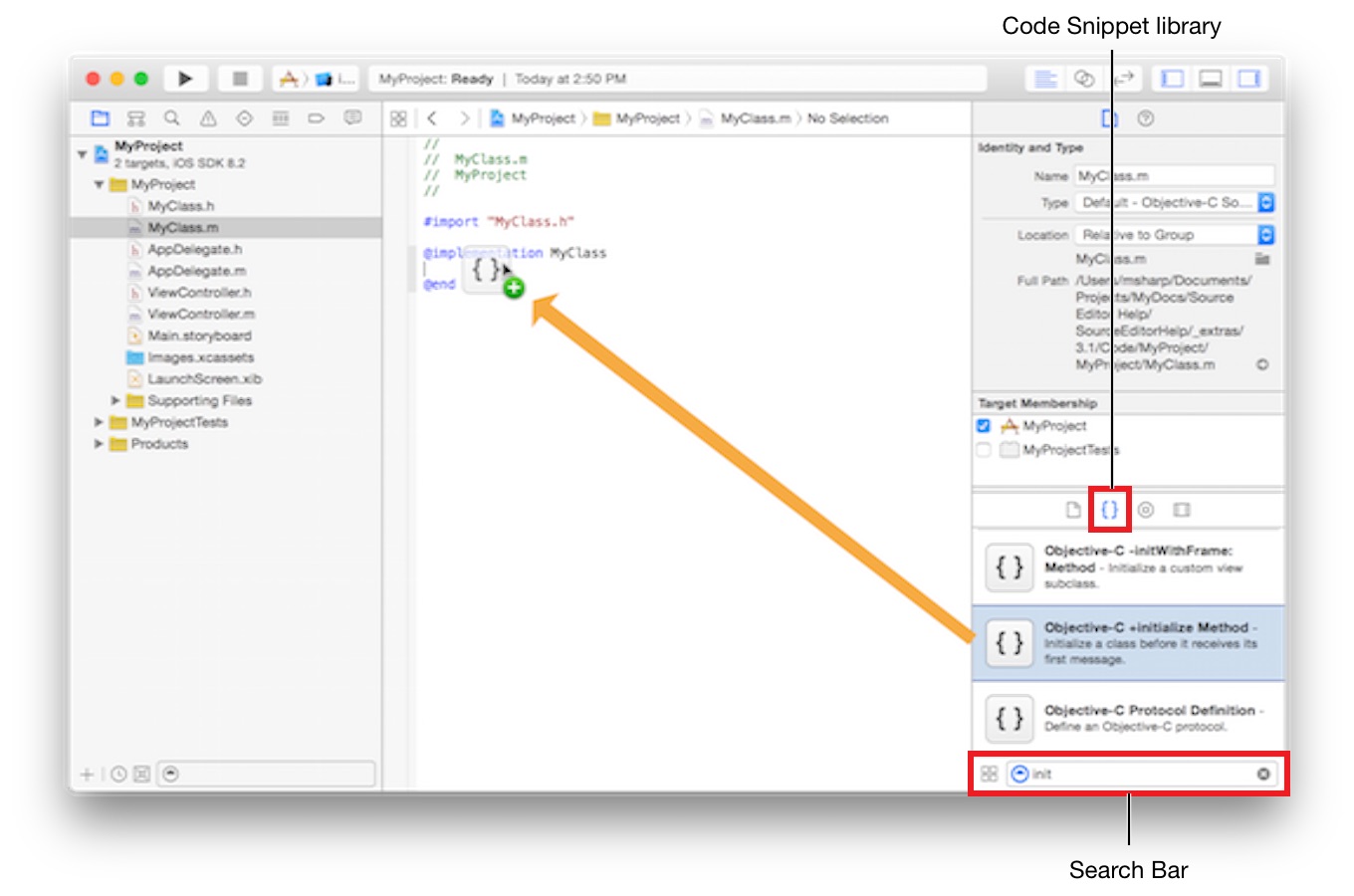This screenshot has width=1354, height=896.
Task: Click MyProject project in jump bar
Action: [533, 118]
